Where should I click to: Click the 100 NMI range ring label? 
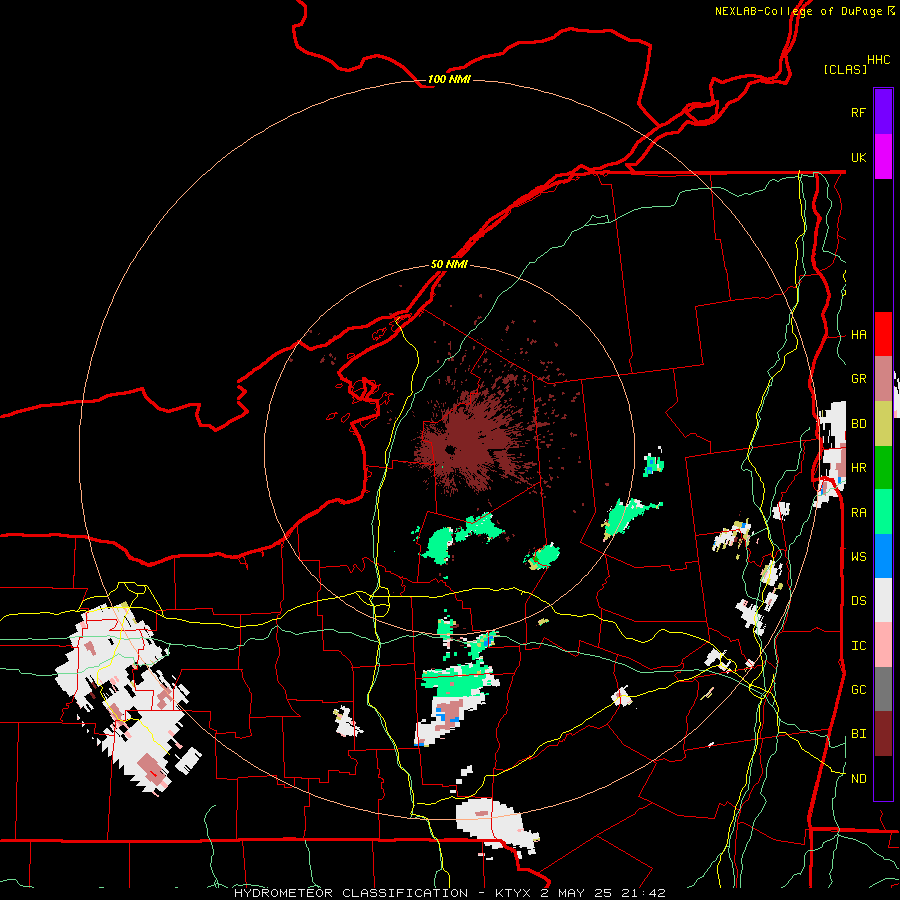tap(449, 79)
